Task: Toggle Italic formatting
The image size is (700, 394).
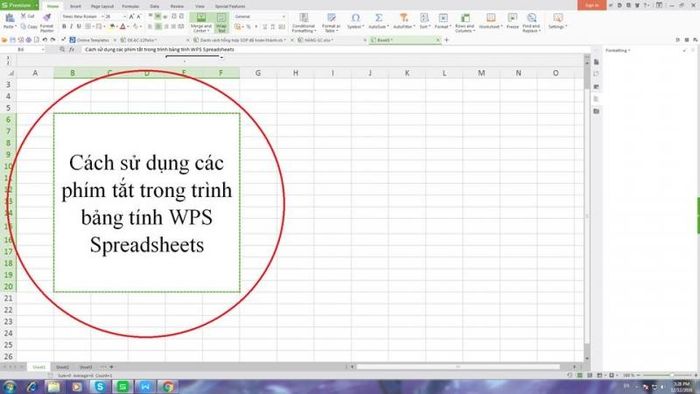Action: 71,27
